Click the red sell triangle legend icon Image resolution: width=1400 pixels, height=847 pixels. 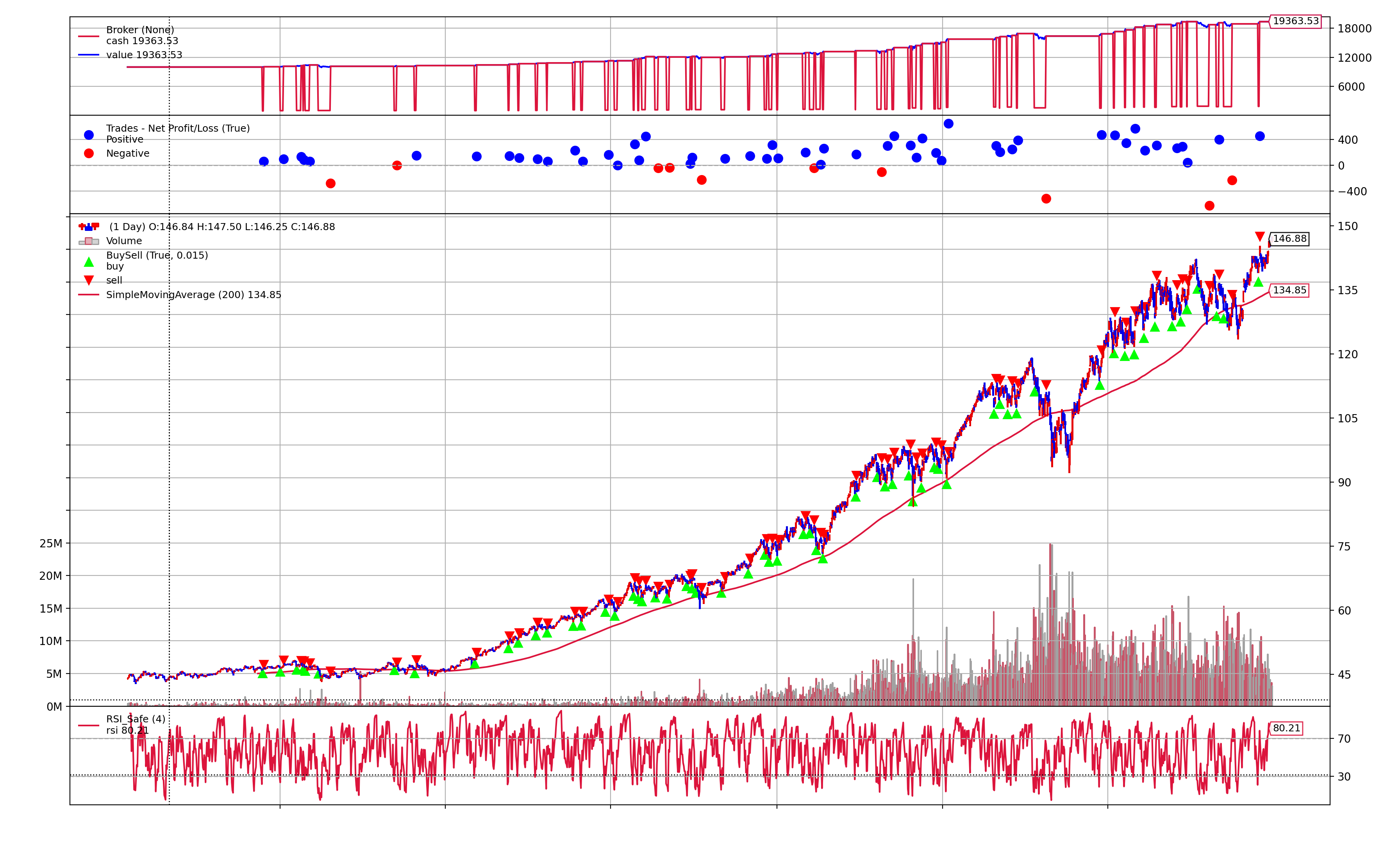89,280
